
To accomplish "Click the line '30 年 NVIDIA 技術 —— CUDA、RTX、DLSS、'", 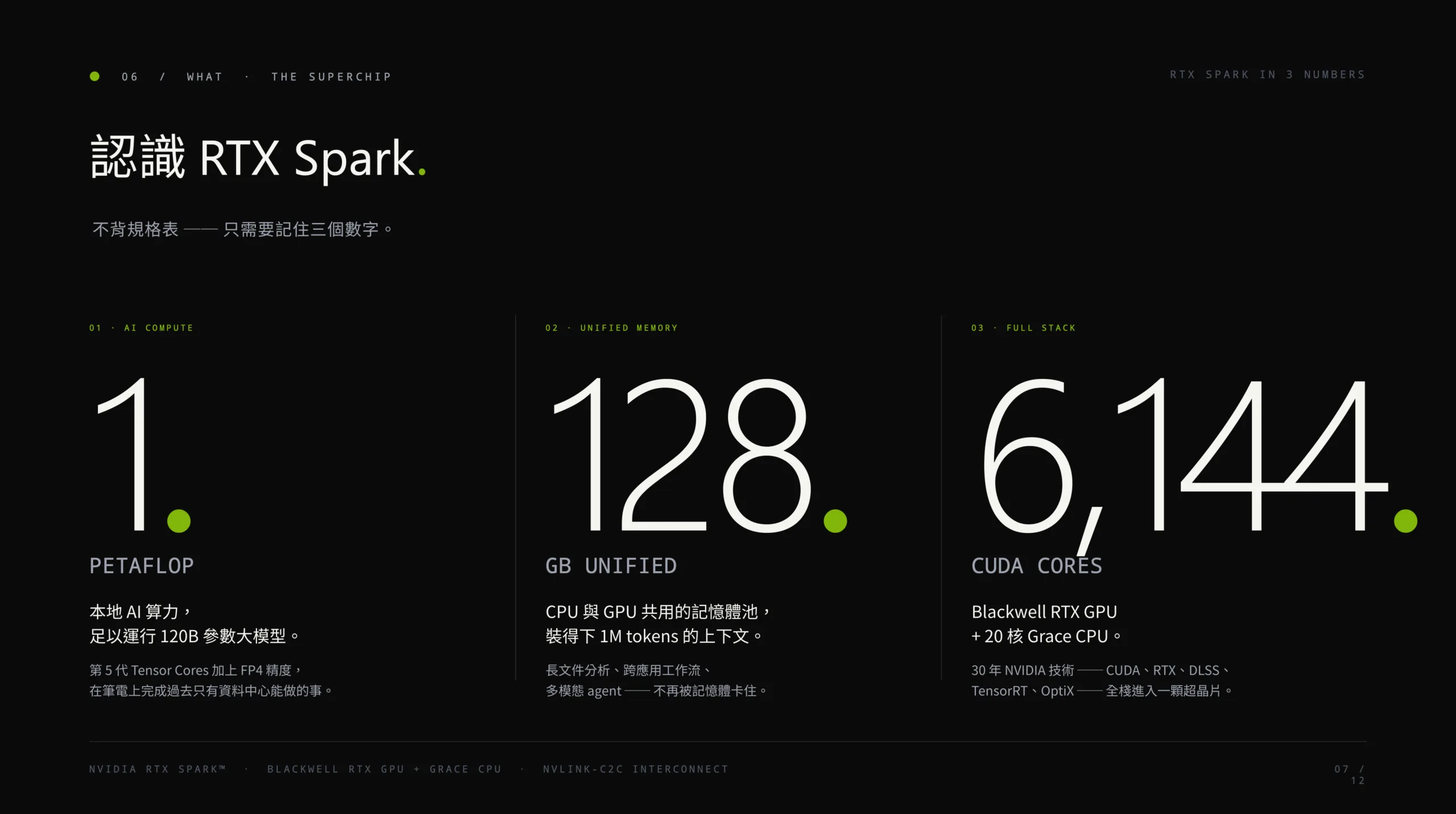I will pyautogui.click(x=1101, y=670).
